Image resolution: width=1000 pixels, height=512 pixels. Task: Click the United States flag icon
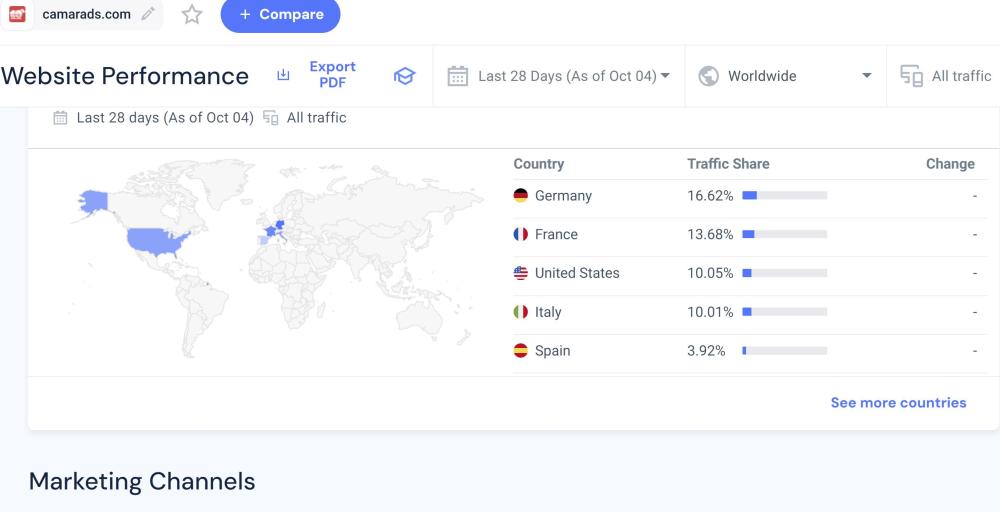[520, 273]
